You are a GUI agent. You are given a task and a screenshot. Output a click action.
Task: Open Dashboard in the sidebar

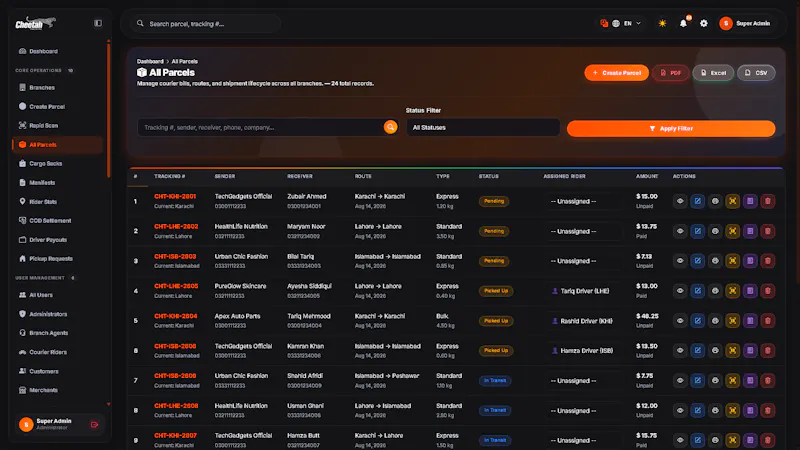pyautogui.click(x=58, y=51)
